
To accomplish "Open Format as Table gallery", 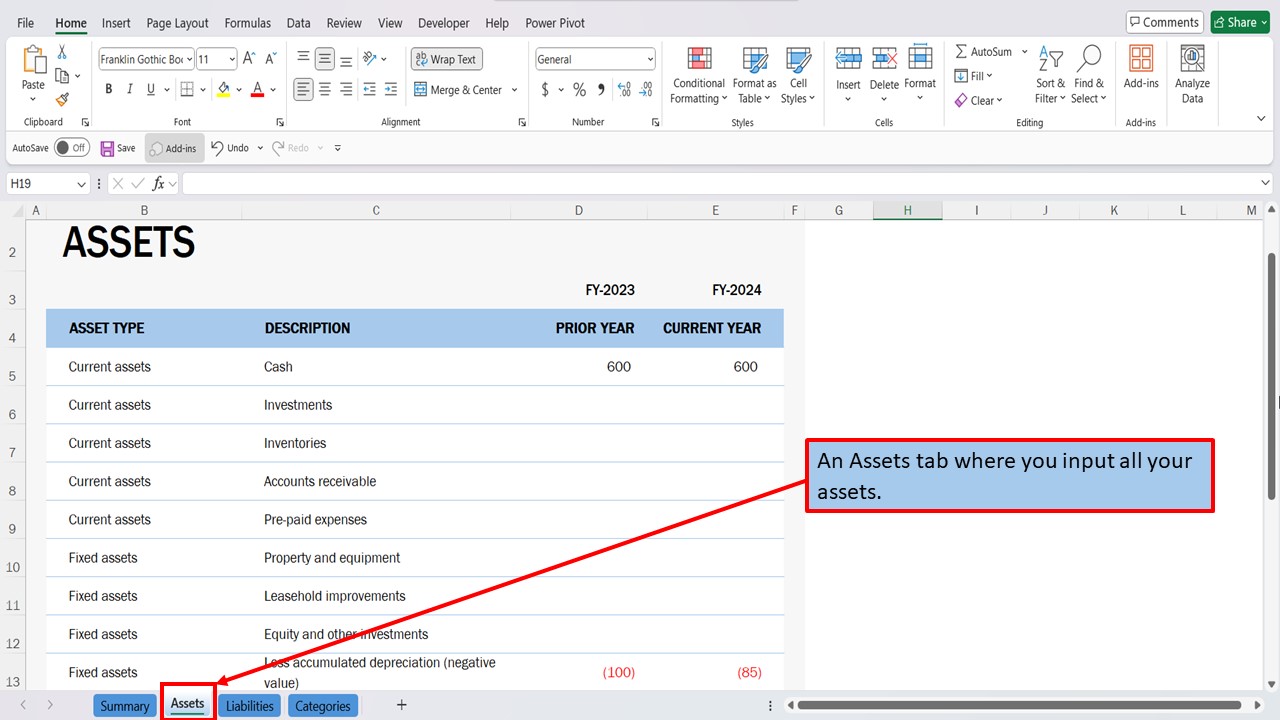I will tap(755, 75).
